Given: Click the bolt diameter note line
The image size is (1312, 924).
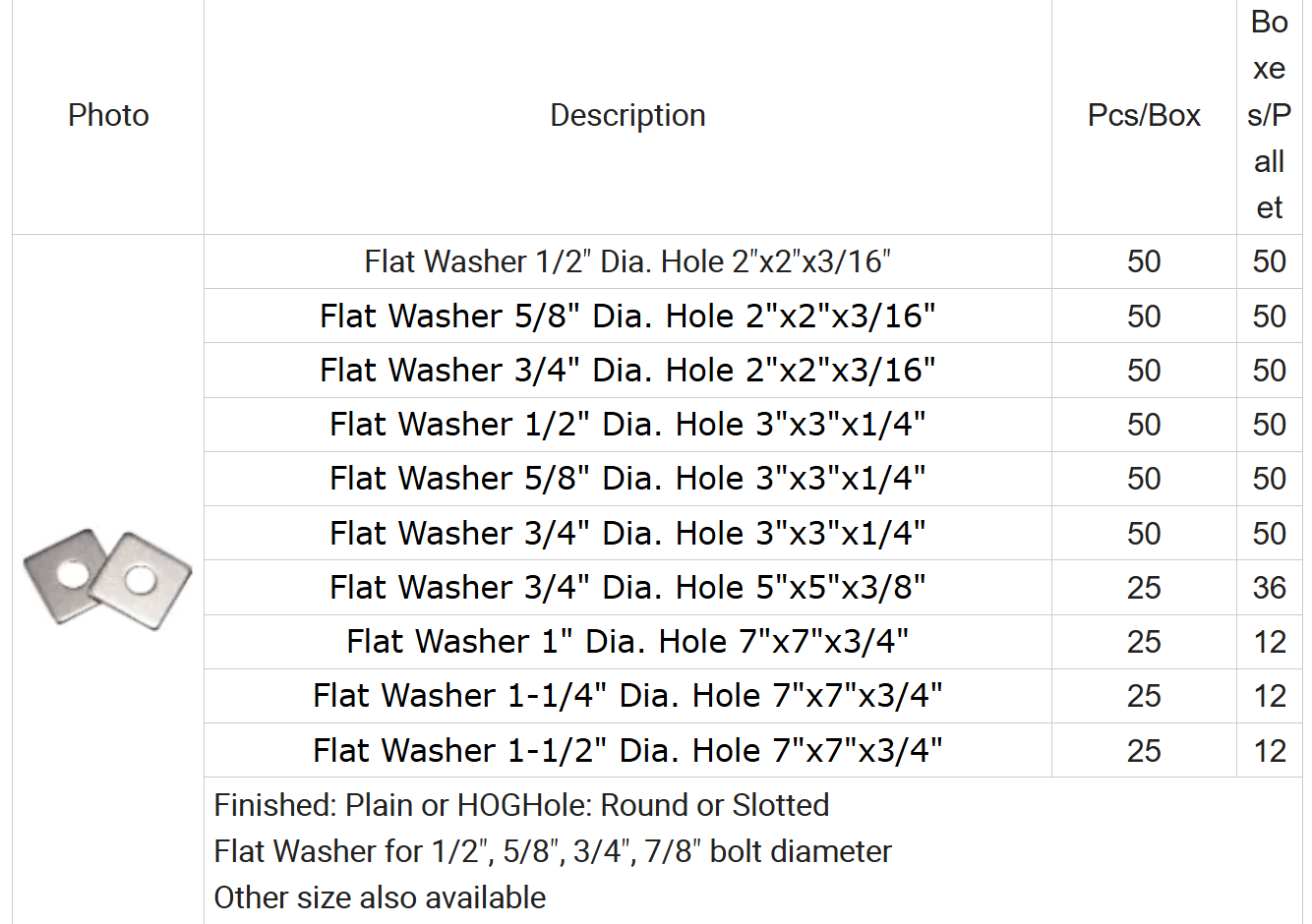Looking at the screenshot, I should pyautogui.click(x=553, y=851).
